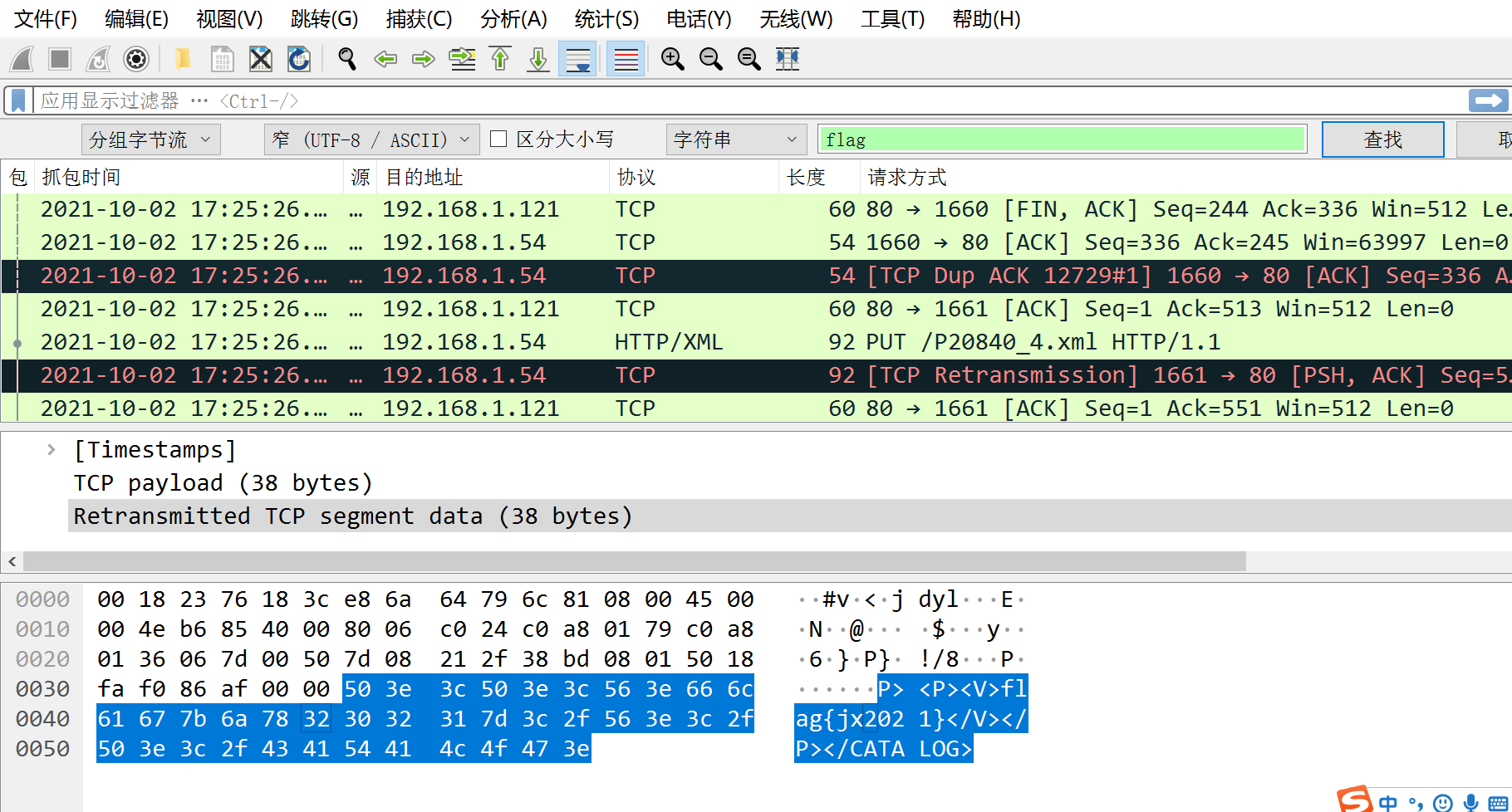This screenshot has height=812, width=1512.
Task: Select the TCP Dup ACK packet row
Action: pyautogui.click(x=756, y=276)
